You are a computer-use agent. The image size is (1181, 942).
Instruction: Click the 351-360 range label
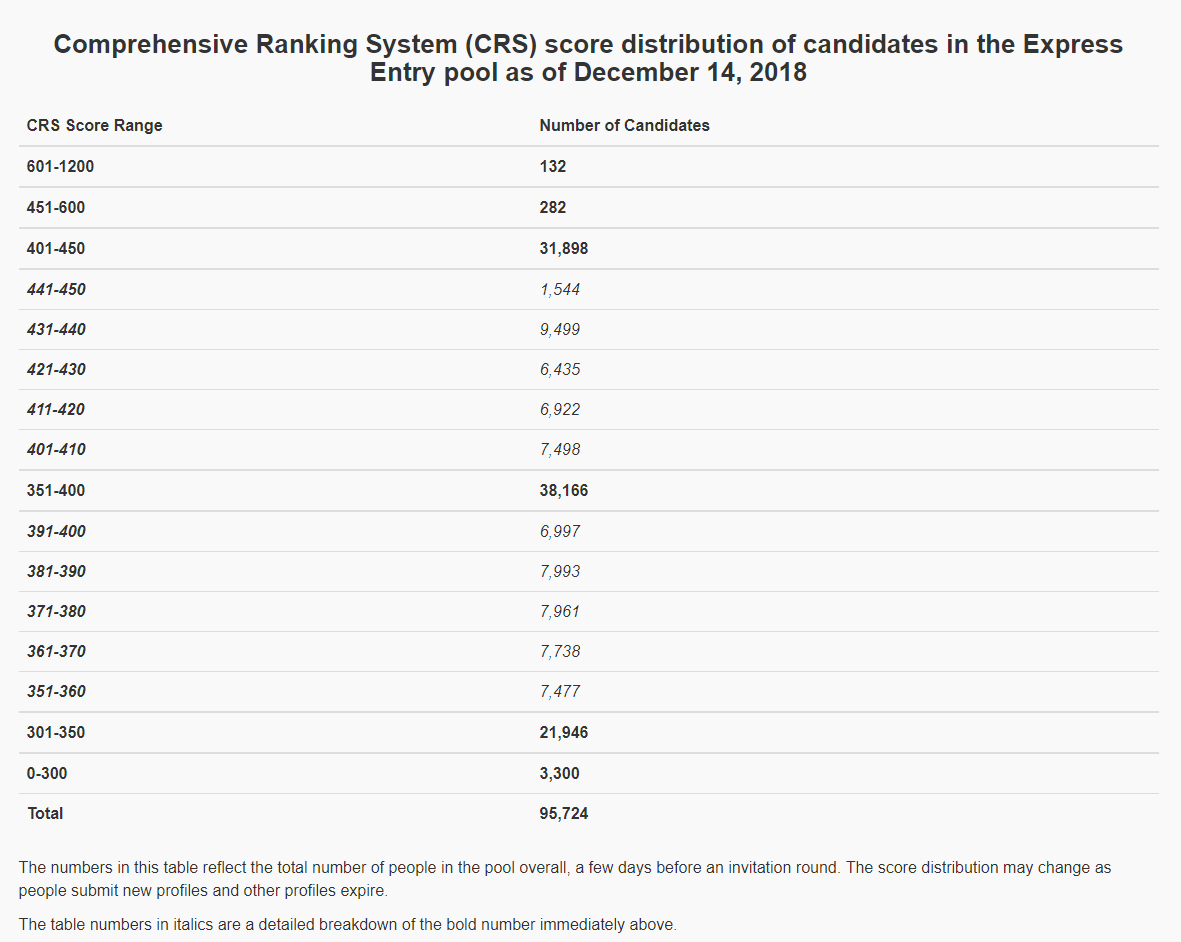pos(56,692)
